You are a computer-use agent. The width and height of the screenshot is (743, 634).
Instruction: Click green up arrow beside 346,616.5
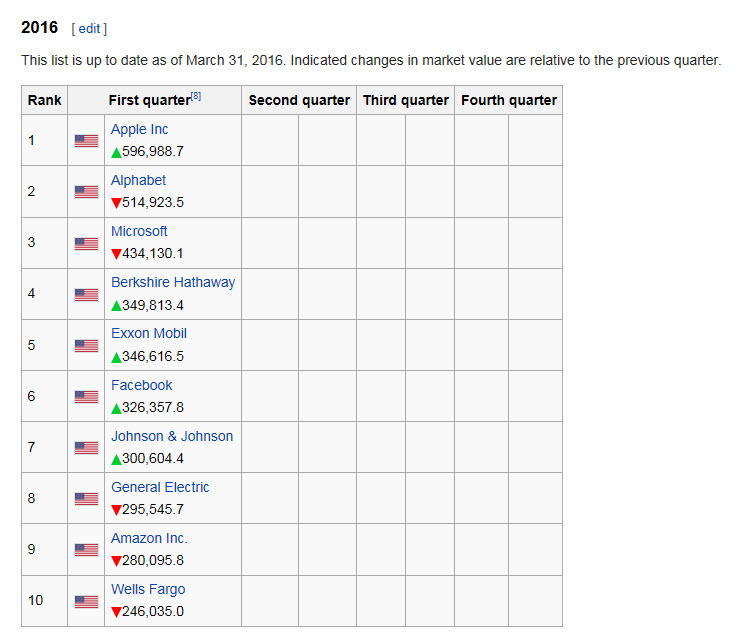(x=116, y=357)
